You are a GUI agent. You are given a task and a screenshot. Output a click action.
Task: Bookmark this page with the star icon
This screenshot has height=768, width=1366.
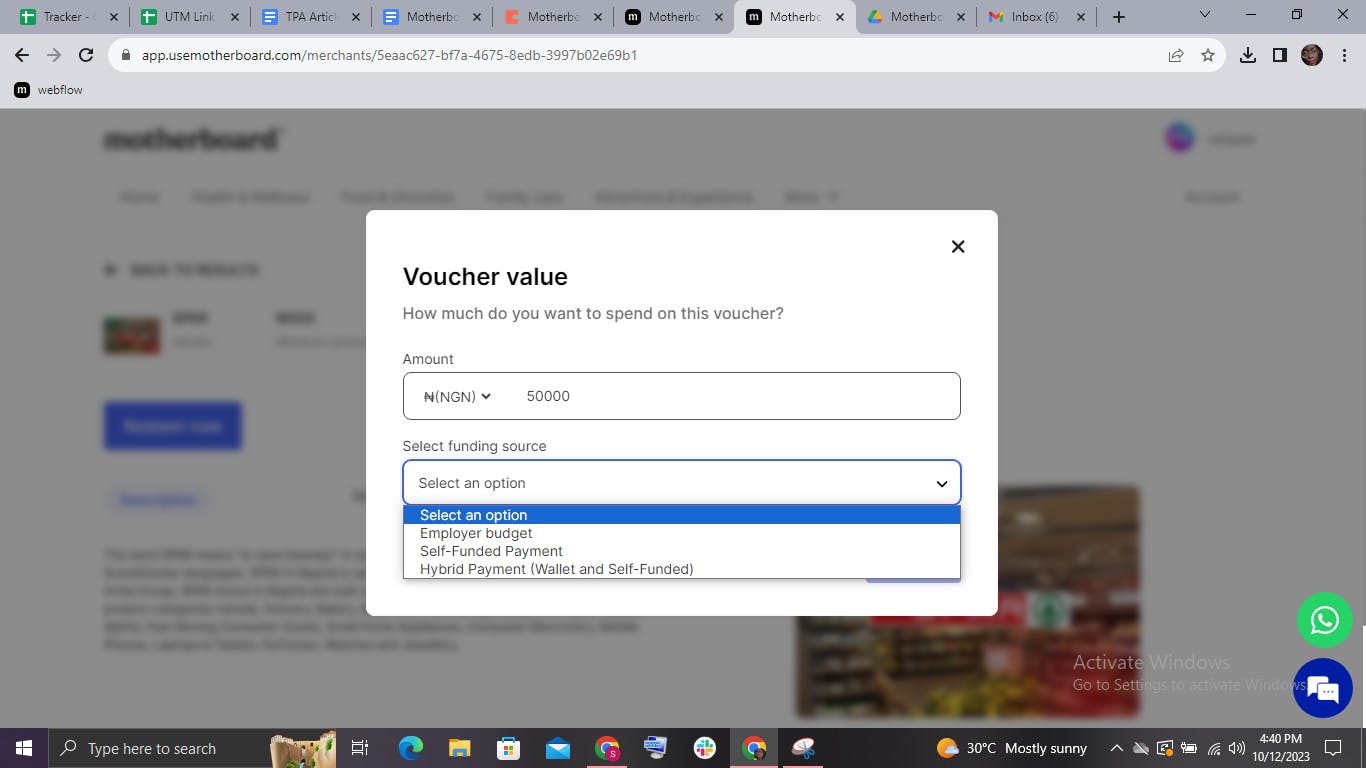pyautogui.click(x=1208, y=55)
